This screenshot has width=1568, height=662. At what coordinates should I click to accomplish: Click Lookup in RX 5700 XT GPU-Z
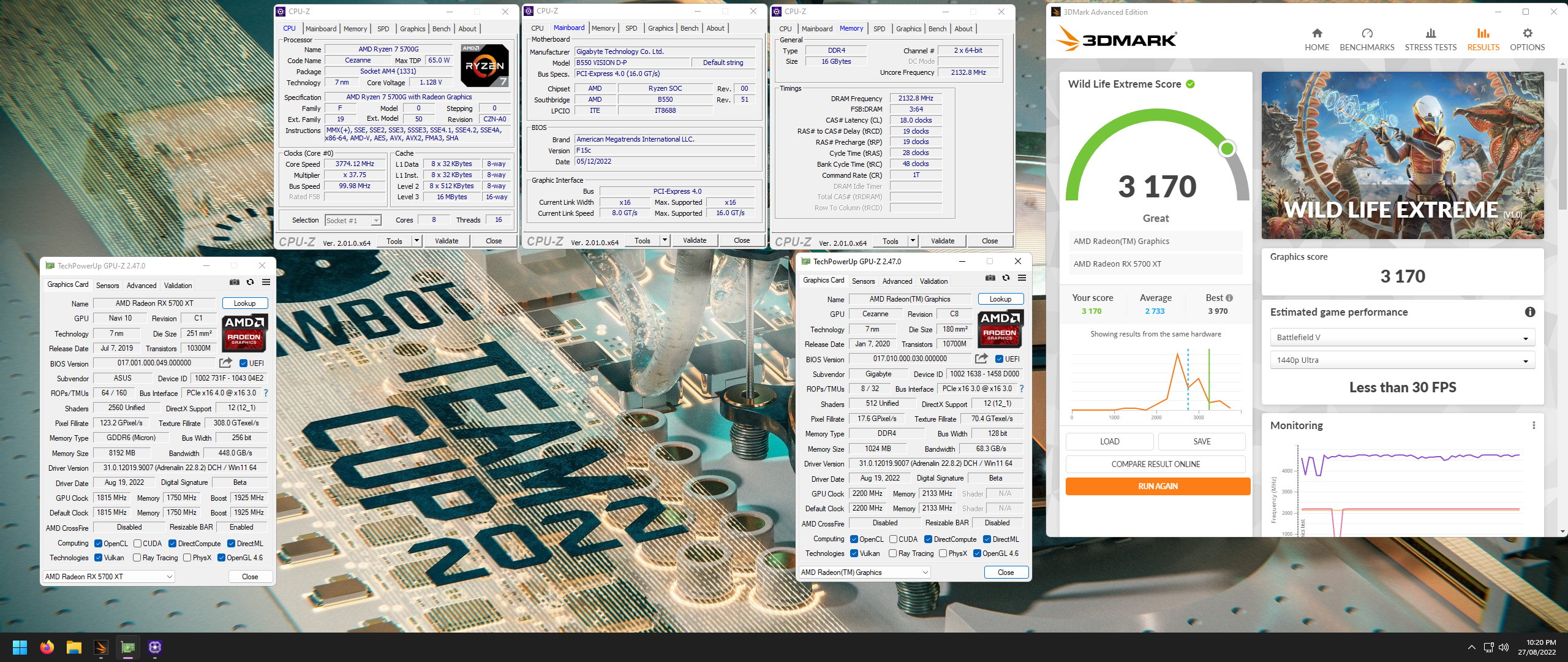coord(244,303)
